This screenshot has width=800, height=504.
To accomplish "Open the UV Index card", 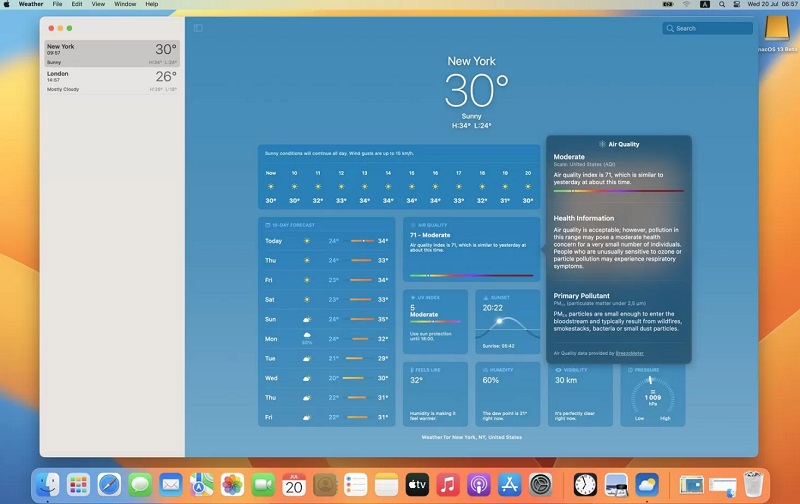I will (435, 321).
